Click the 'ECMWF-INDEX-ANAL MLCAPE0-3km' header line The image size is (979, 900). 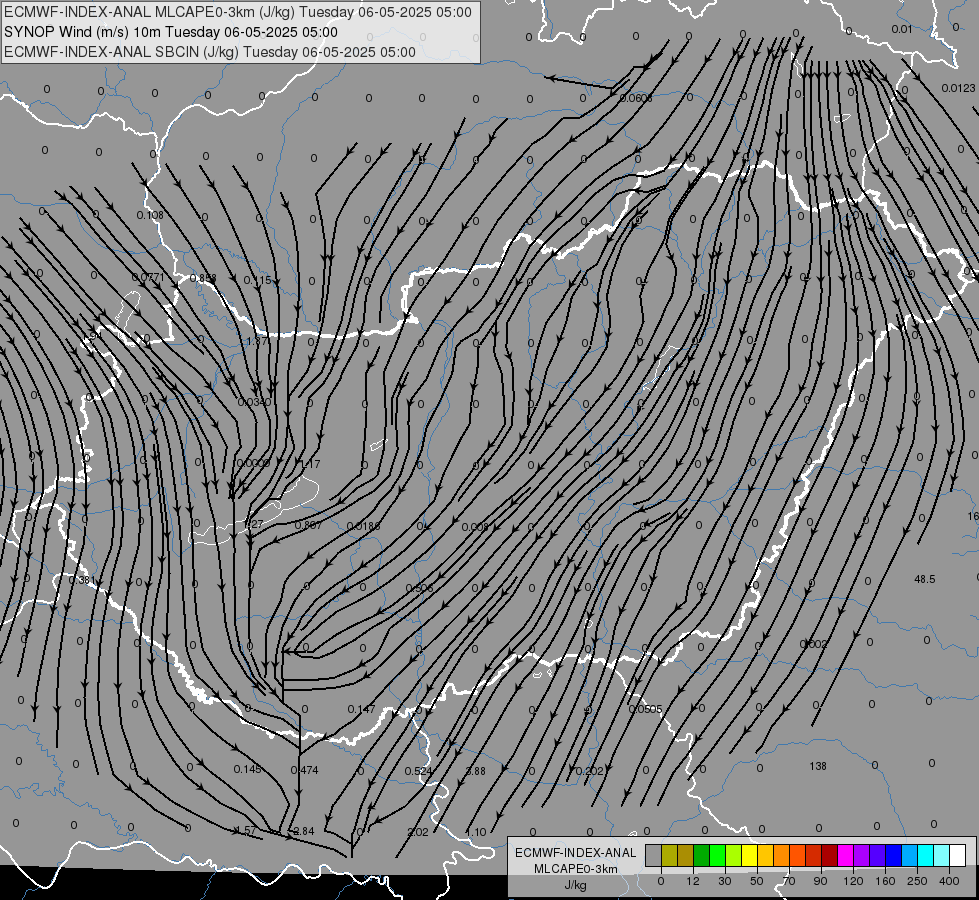pos(238,12)
